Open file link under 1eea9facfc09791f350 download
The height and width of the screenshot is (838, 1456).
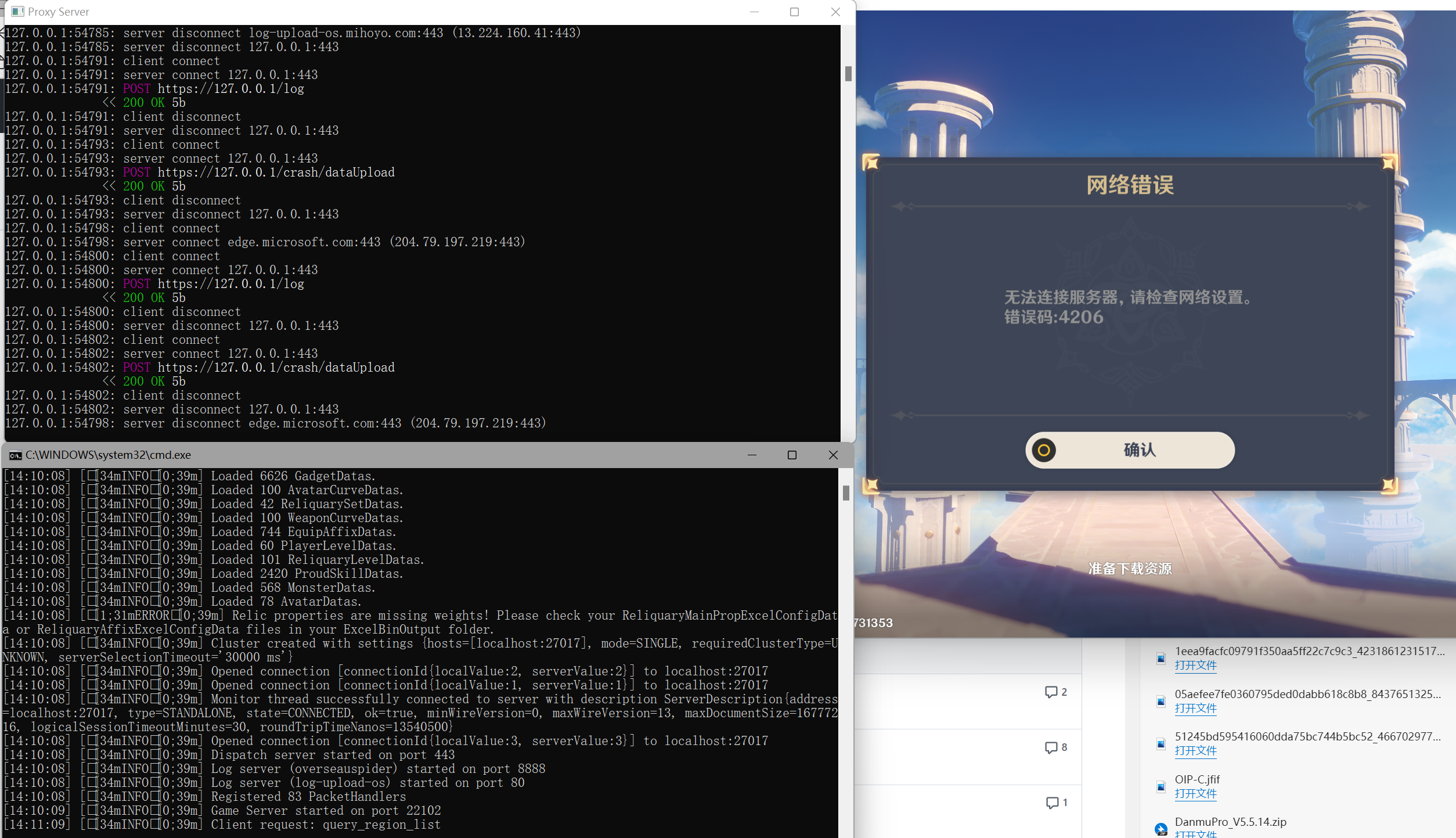point(1195,666)
